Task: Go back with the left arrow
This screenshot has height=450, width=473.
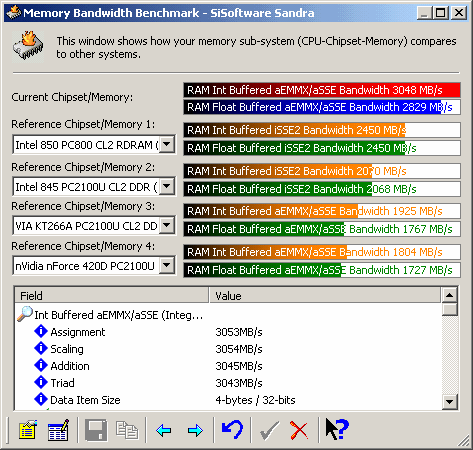Action: point(164,430)
